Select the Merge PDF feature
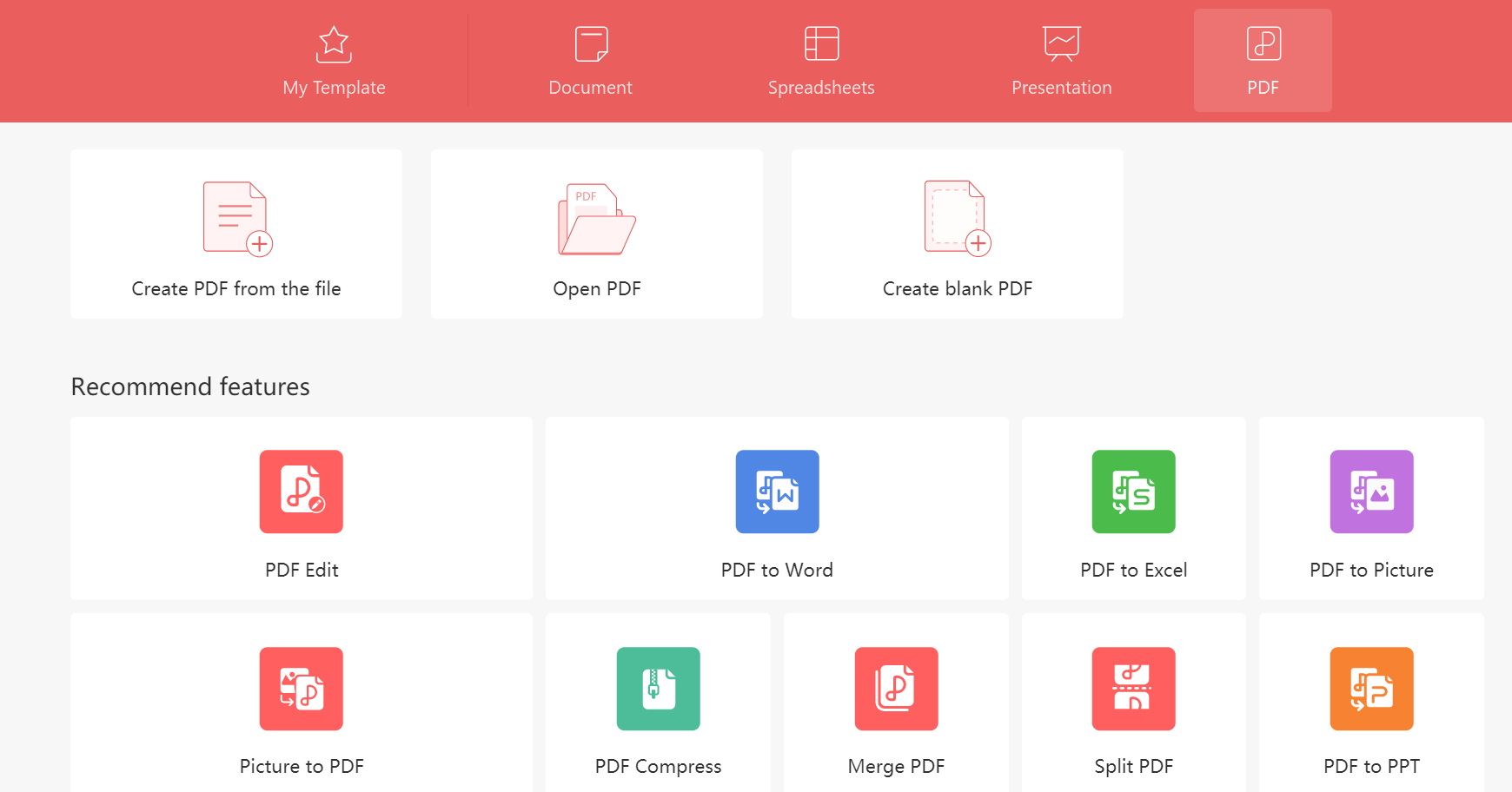The width and height of the screenshot is (1512, 792). 896,705
